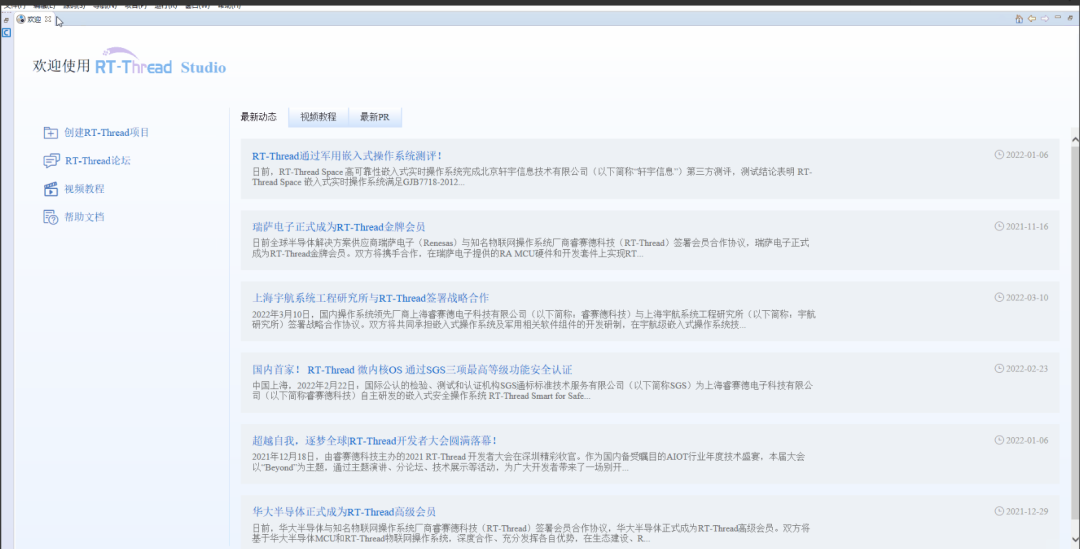The image size is (1080, 549).
Task: Open article 瑞萨电子正式成为RT-Thread金牌会员
Action: [x=338, y=227]
